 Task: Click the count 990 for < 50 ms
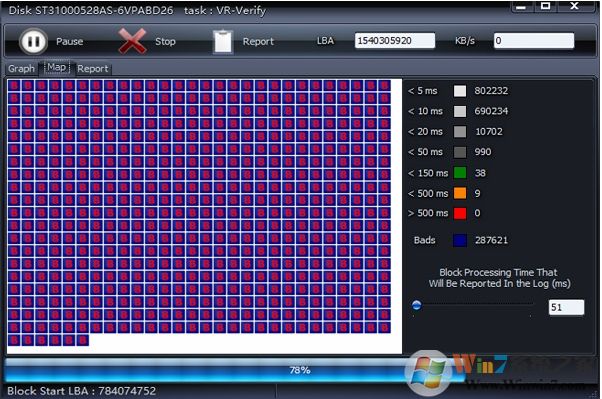click(x=483, y=152)
